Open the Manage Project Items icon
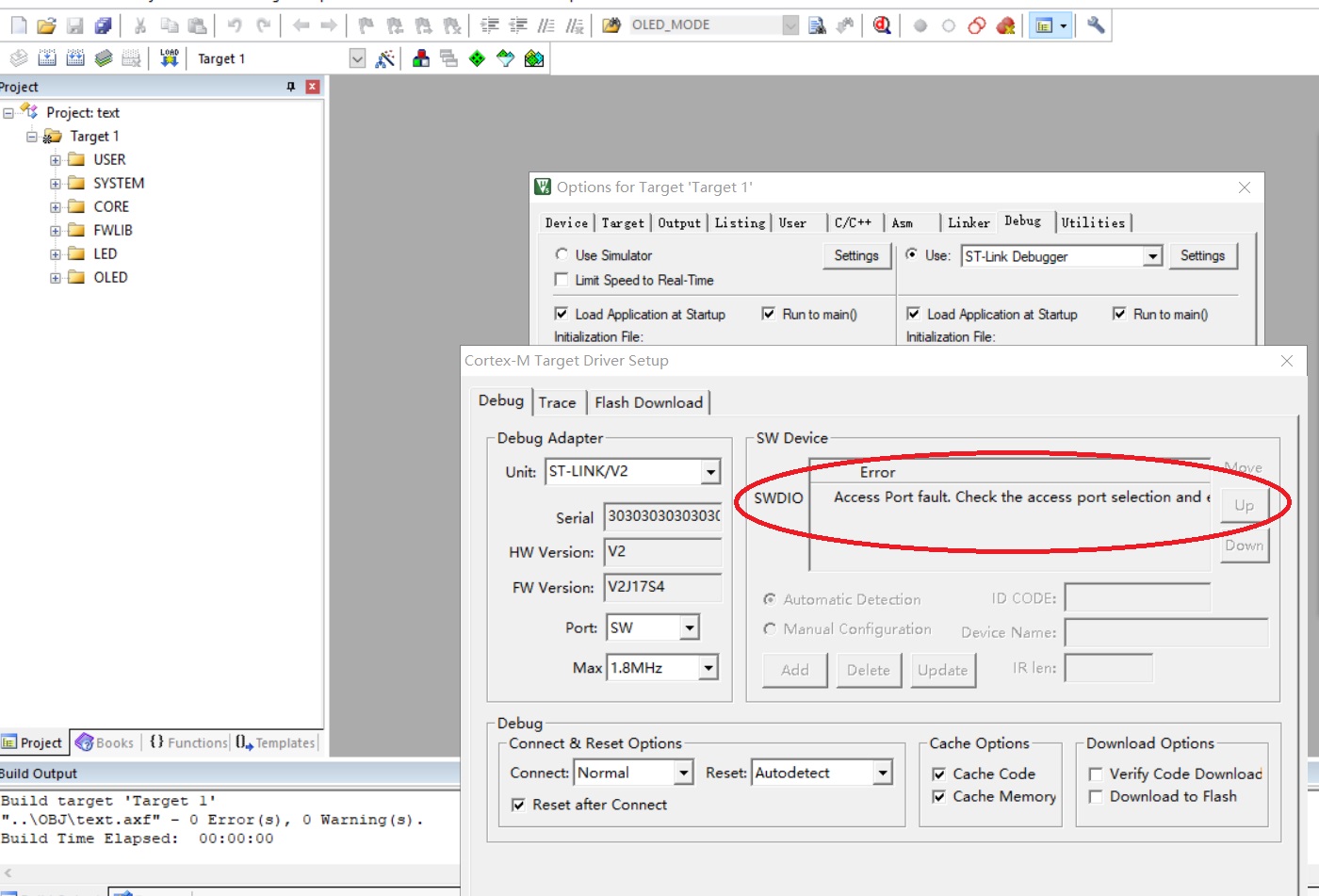1319x896 pixels. (420, 57)
